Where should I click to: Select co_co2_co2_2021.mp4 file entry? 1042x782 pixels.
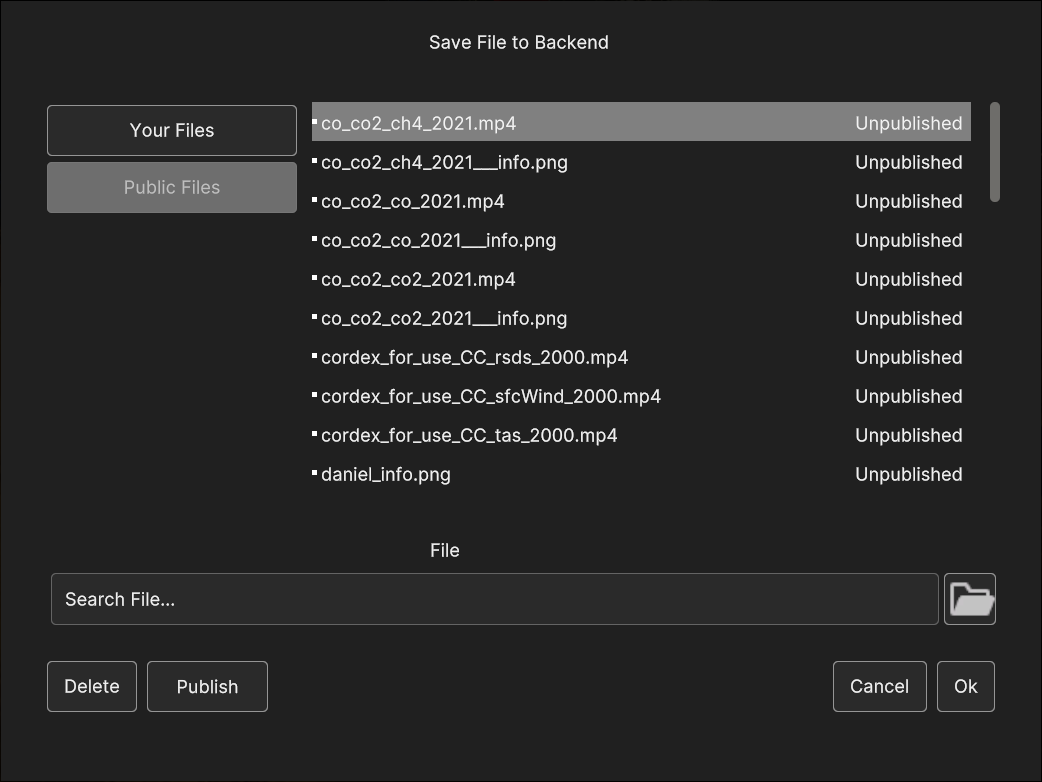click(x=641, y=279)
